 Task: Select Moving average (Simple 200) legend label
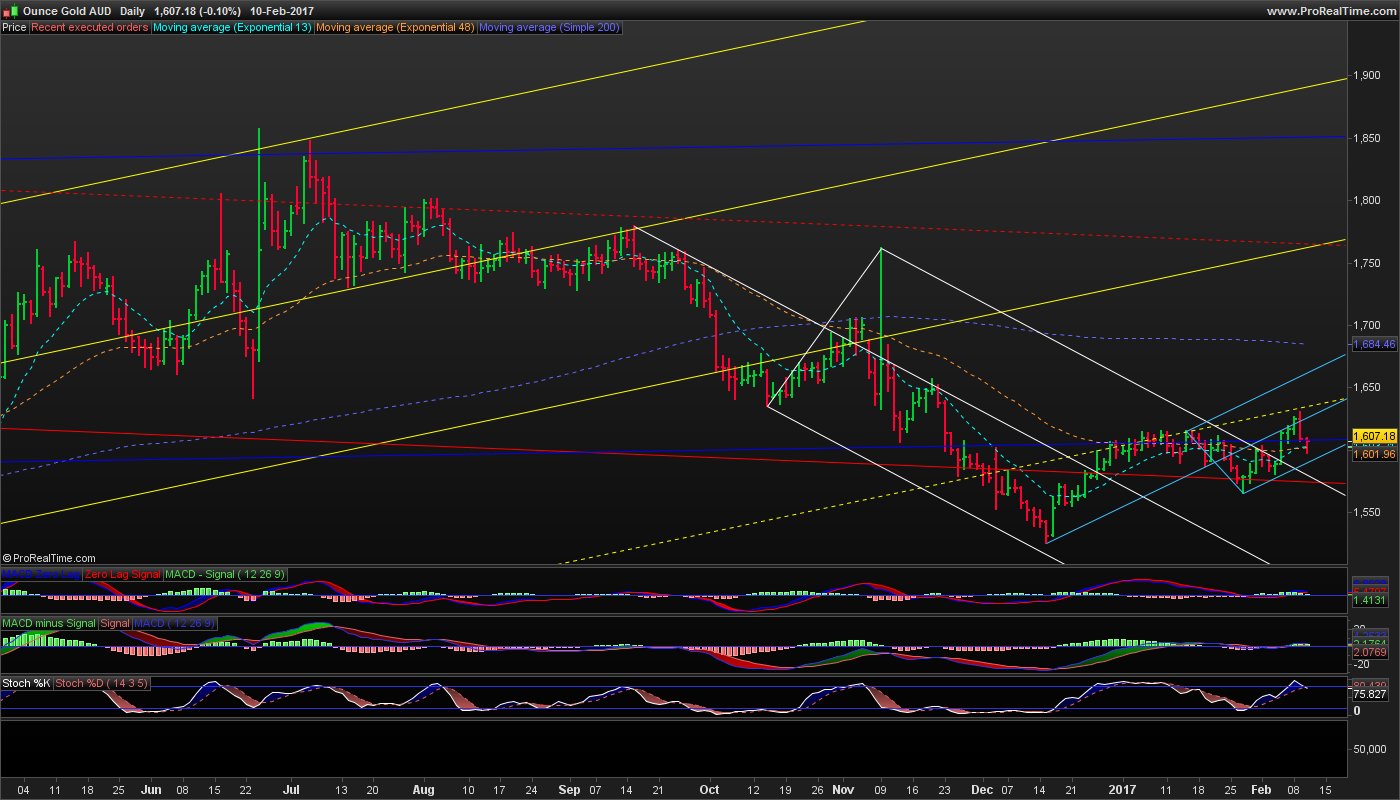pyautogui.click(x=550, y=28)
